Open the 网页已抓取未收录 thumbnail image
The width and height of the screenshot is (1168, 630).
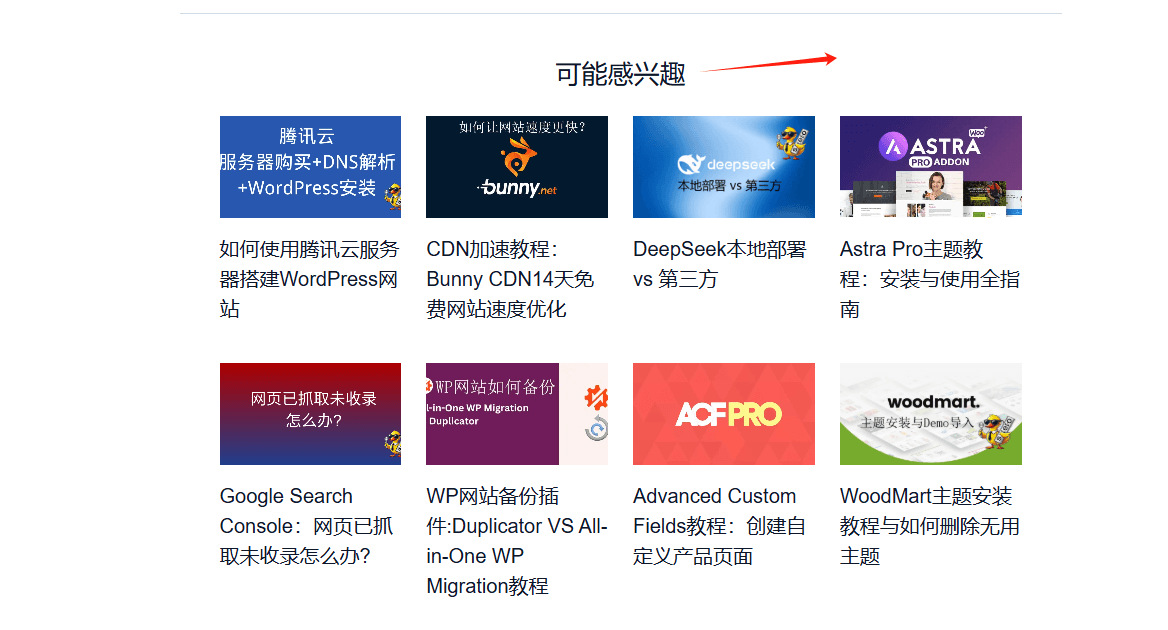tap(310, 414)
